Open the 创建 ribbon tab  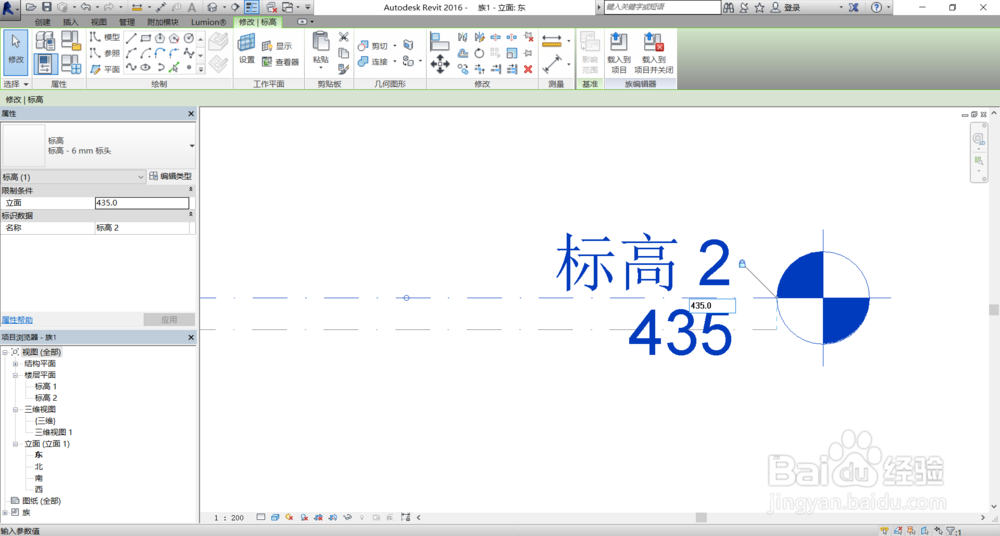[43, 22]
